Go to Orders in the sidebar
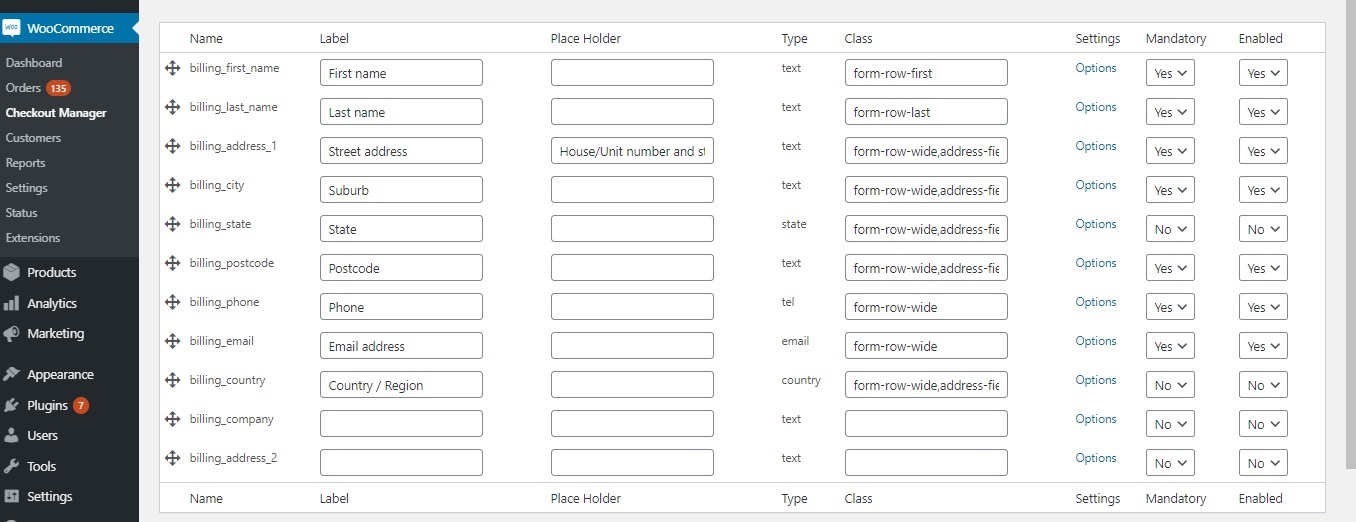This screenshot has height=522, width=1356. [x=23, y=88]
